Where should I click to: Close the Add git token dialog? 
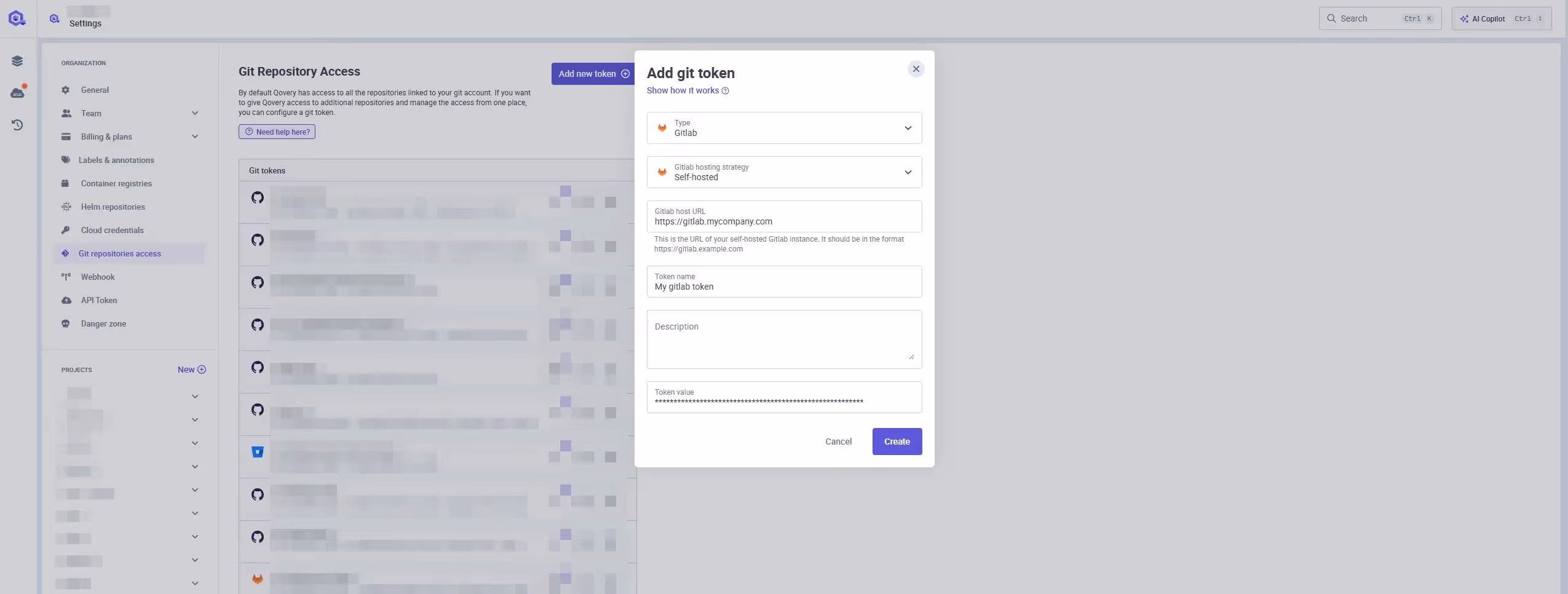coord(916,69)
